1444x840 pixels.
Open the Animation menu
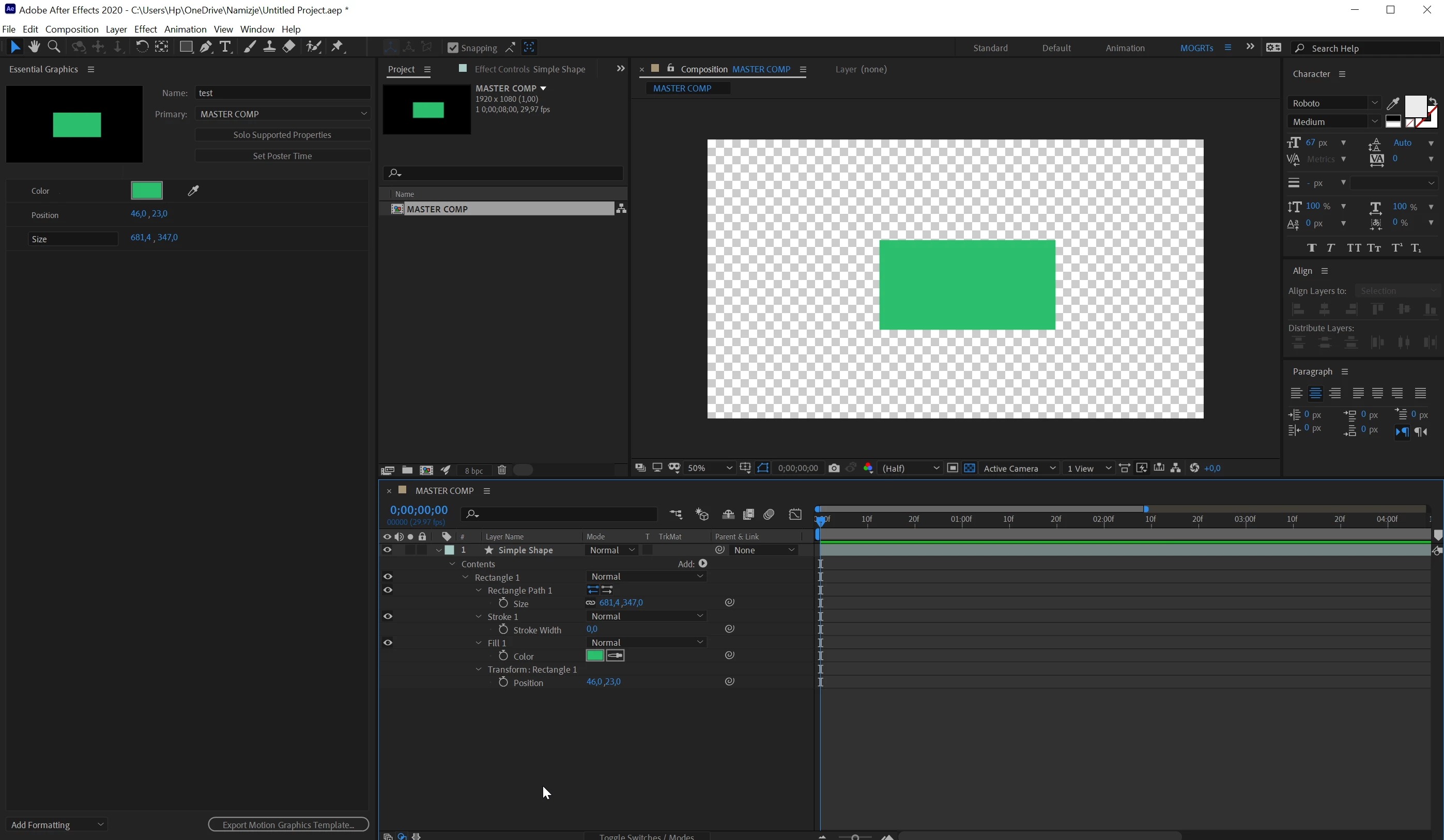point(185,29)
